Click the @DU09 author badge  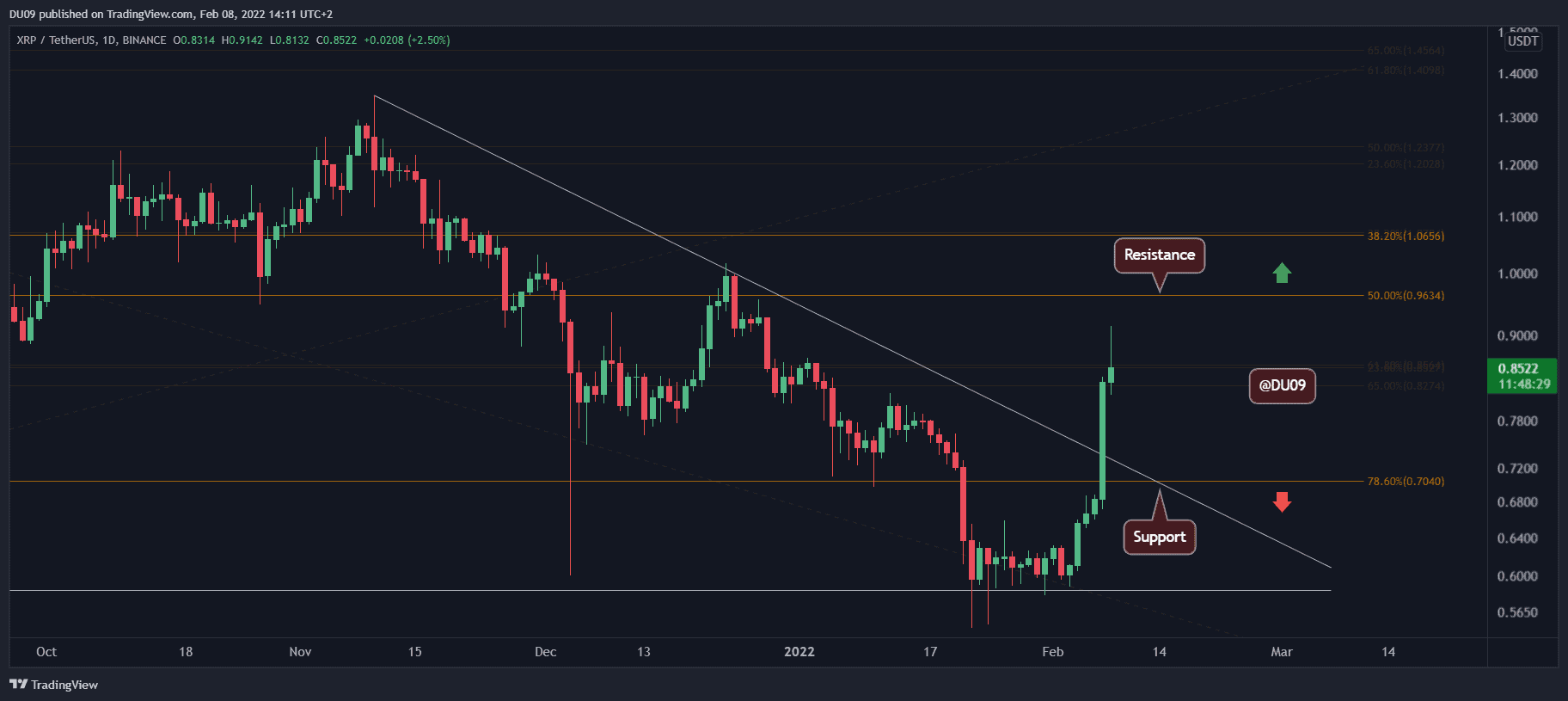click(x=1282, y=385)
